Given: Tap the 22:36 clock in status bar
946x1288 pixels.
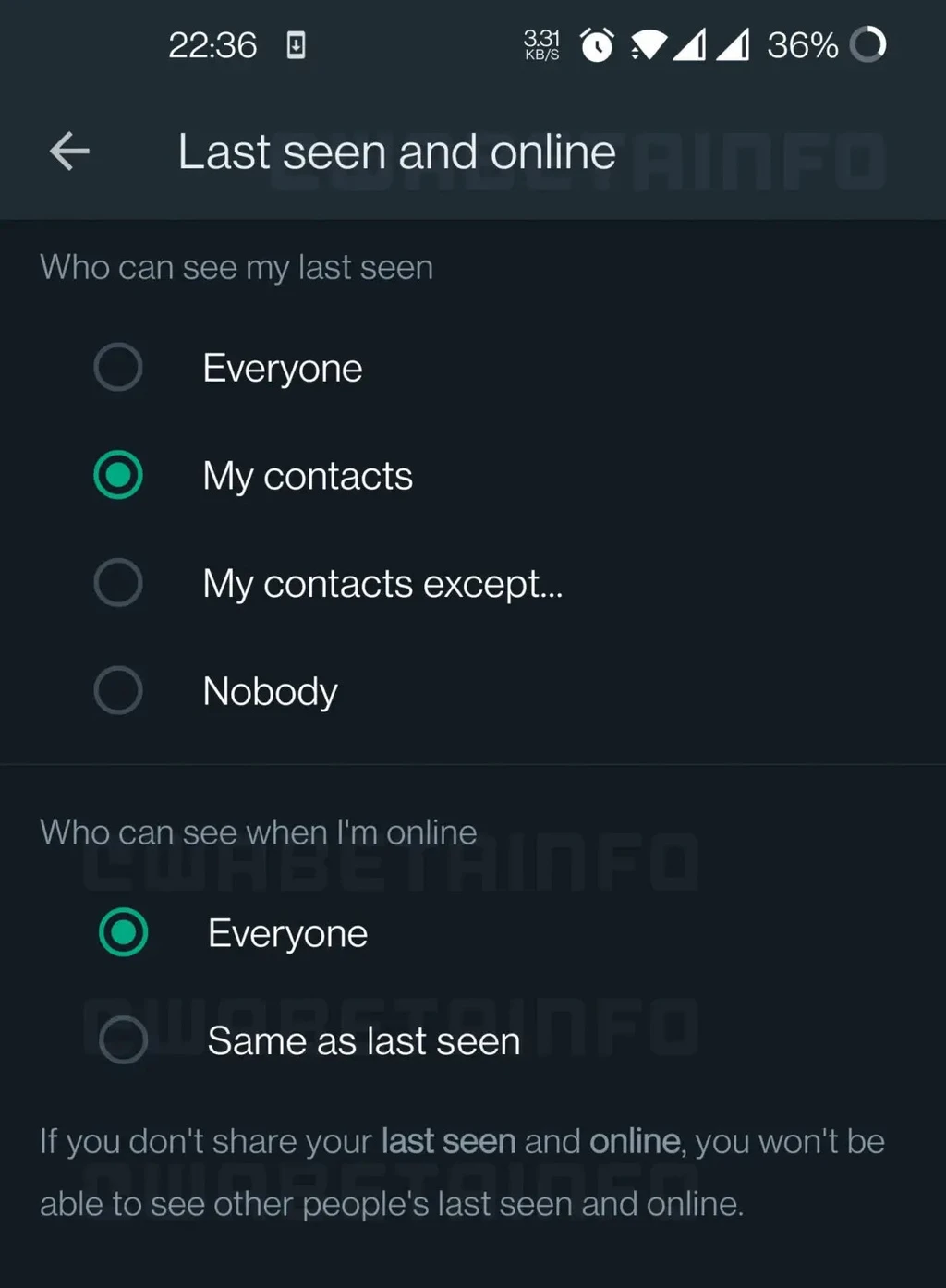Looking at the screenshot, I should point(212,45).
